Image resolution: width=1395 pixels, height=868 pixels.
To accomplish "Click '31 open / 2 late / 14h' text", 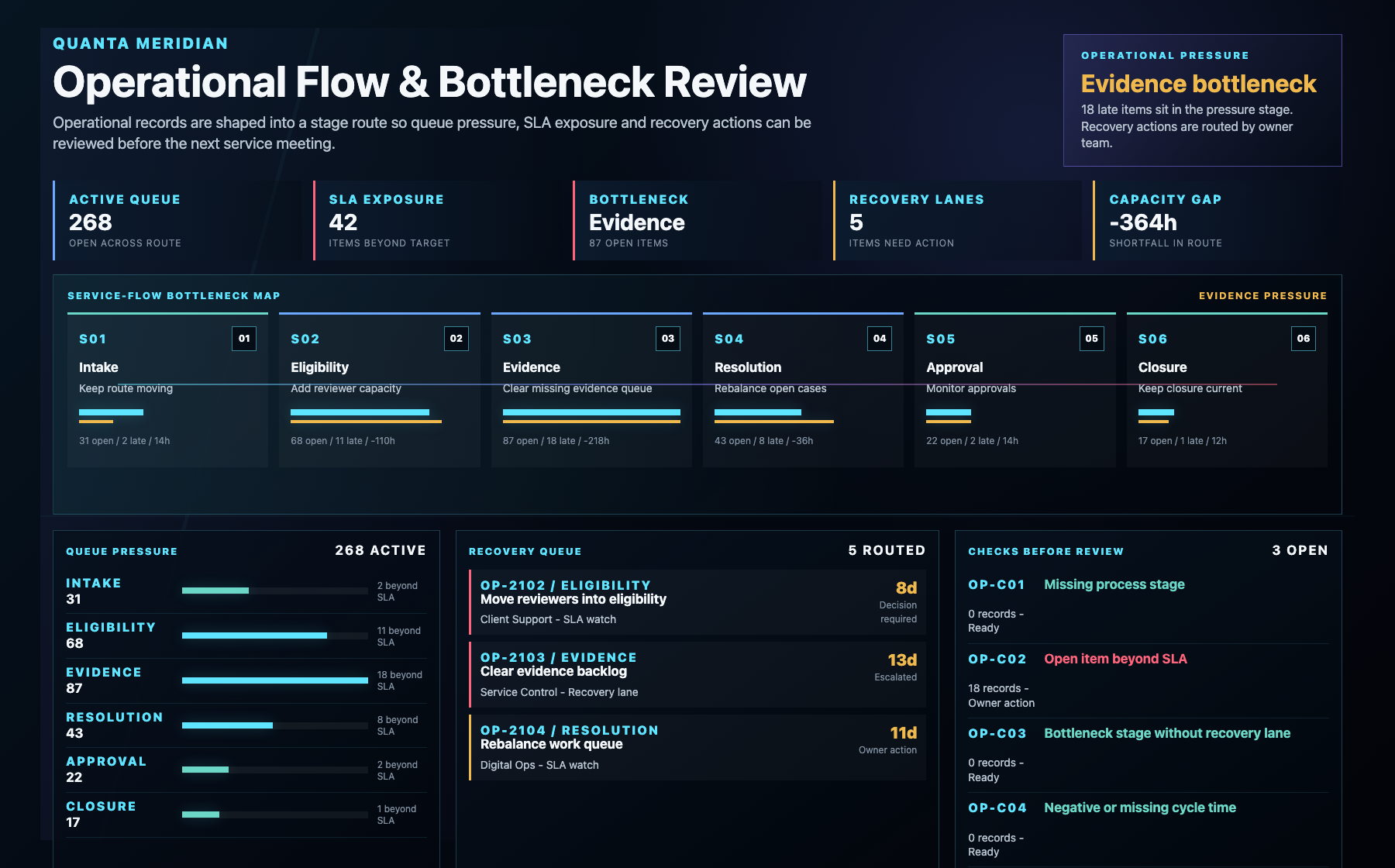I will pos(124,441).
